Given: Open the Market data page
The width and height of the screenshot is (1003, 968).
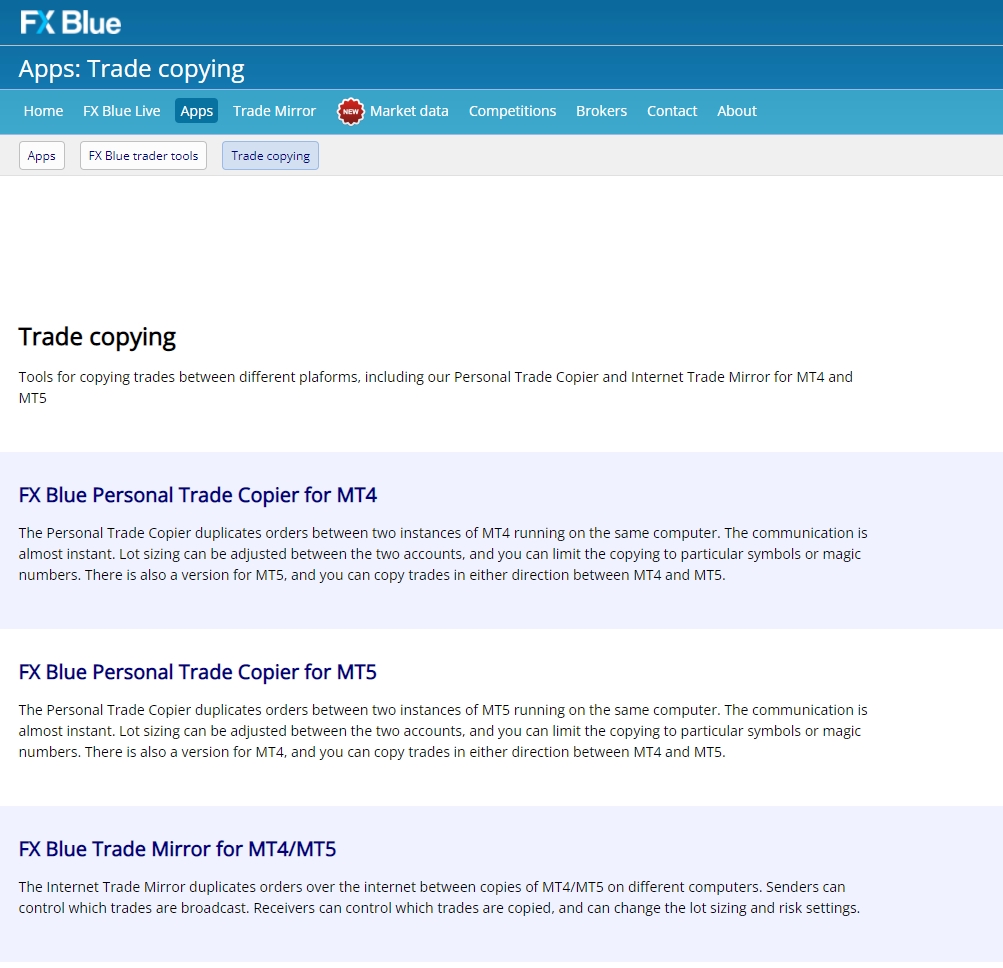Looking at the screenshot, I should pos(409,111).
